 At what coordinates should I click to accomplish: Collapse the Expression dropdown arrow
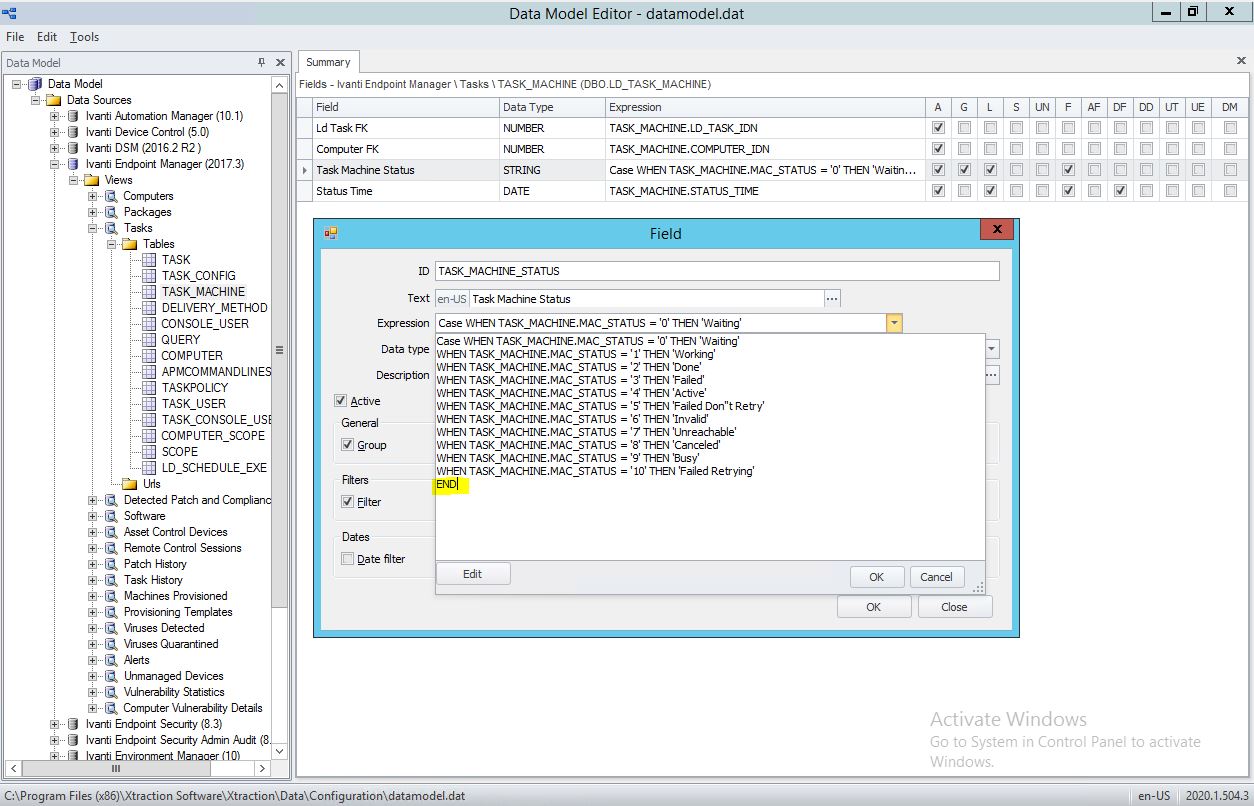894,323
